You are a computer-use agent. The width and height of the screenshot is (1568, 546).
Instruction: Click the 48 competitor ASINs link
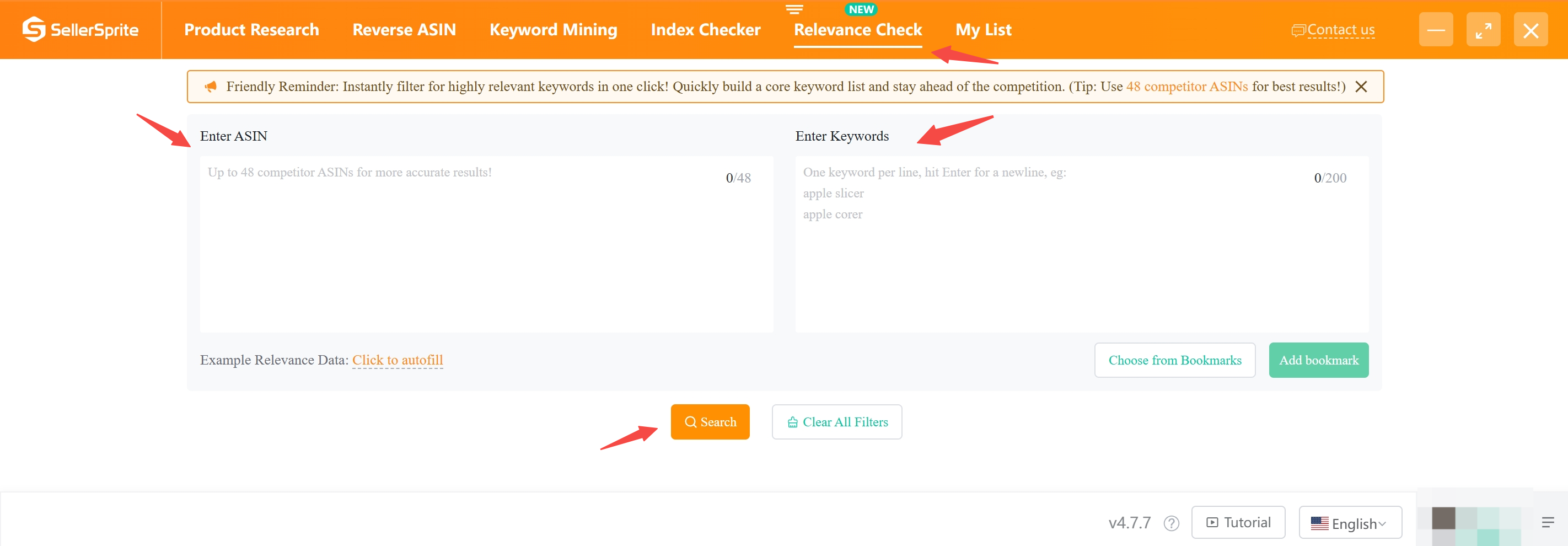[x=1186, y=87]
